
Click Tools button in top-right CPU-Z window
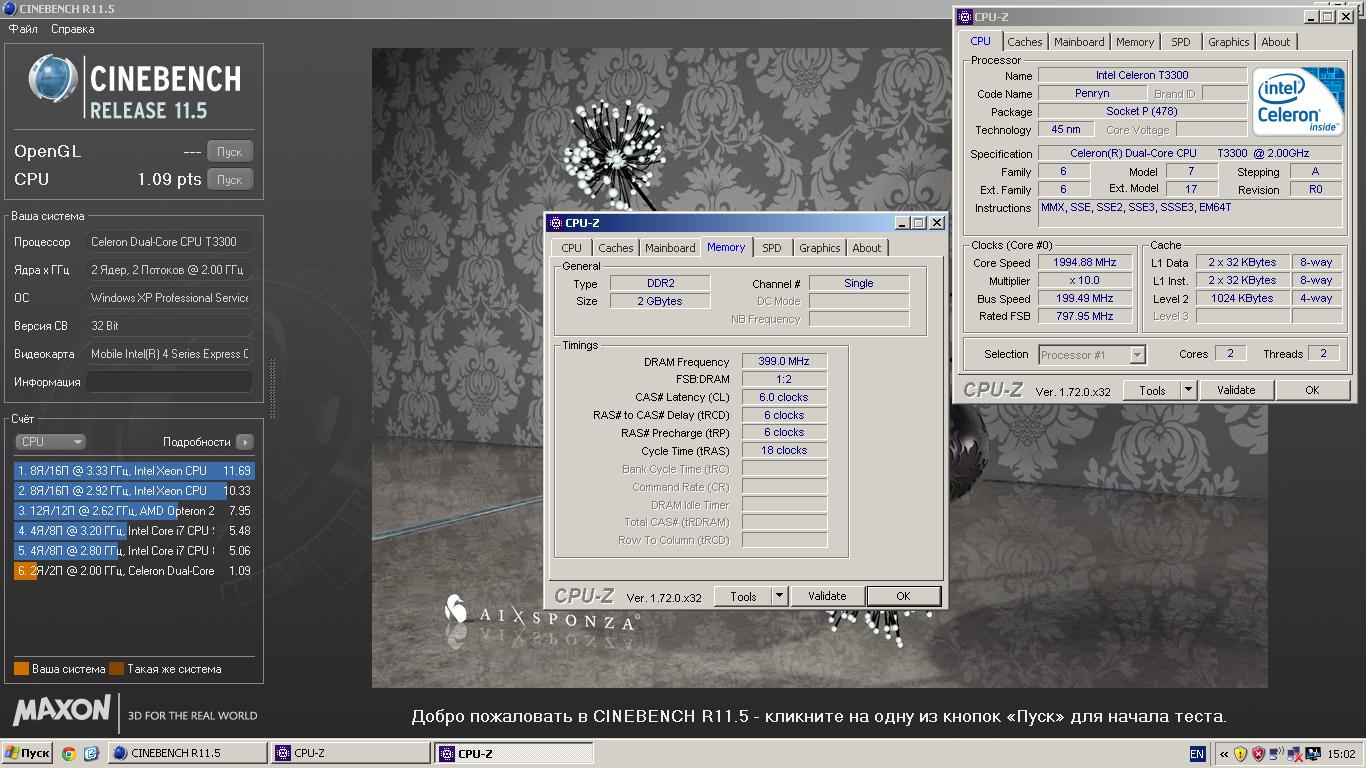[1152, 390]
